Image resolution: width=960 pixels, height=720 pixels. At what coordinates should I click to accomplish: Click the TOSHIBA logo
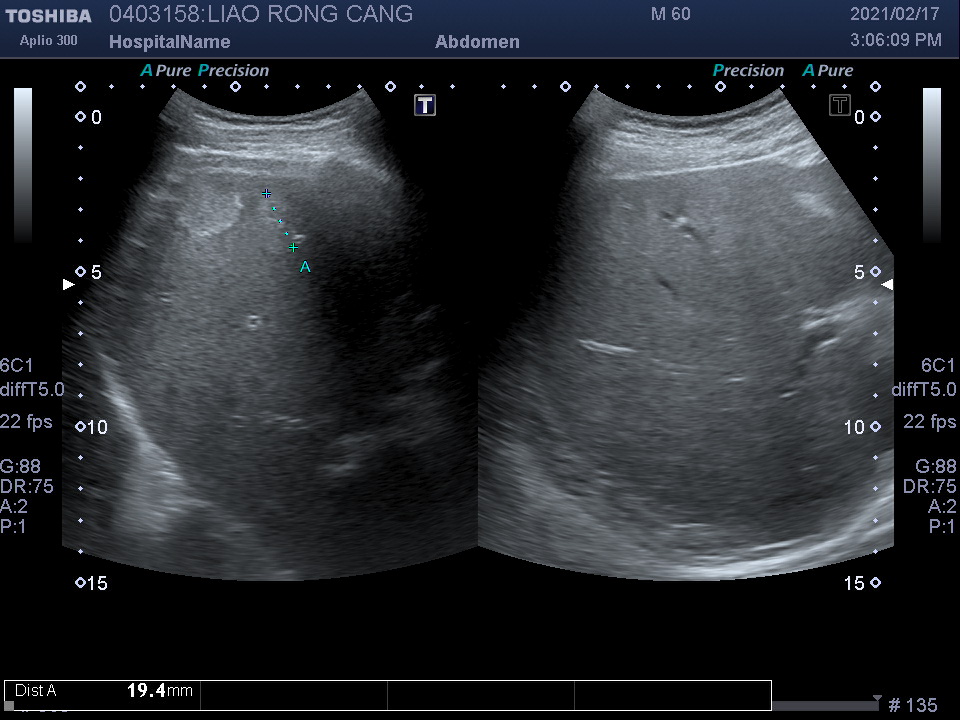[48, 15]
